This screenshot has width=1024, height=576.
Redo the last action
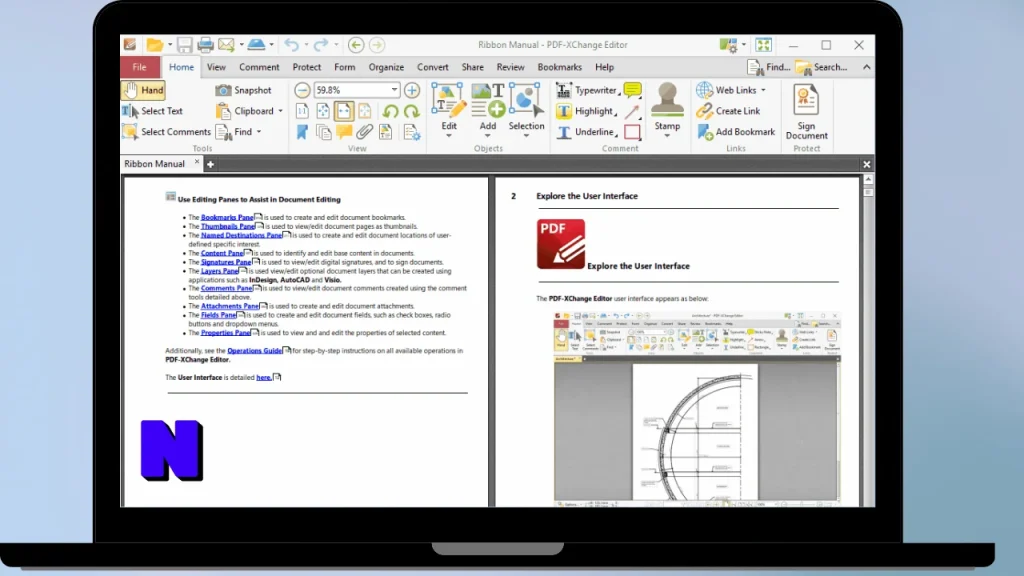coord(321,44)
